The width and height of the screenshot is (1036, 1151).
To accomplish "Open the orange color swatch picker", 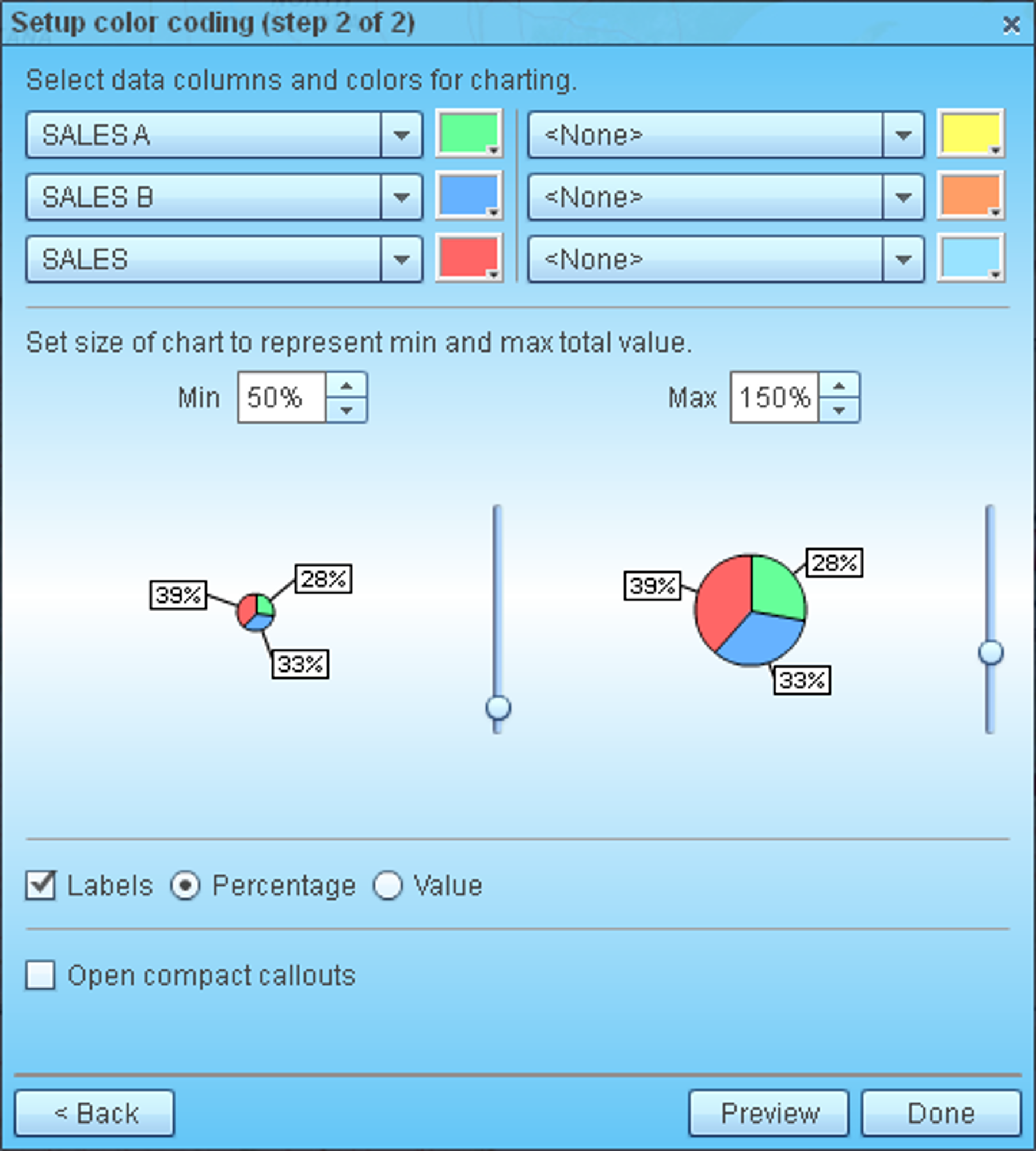I will point(970,196).
